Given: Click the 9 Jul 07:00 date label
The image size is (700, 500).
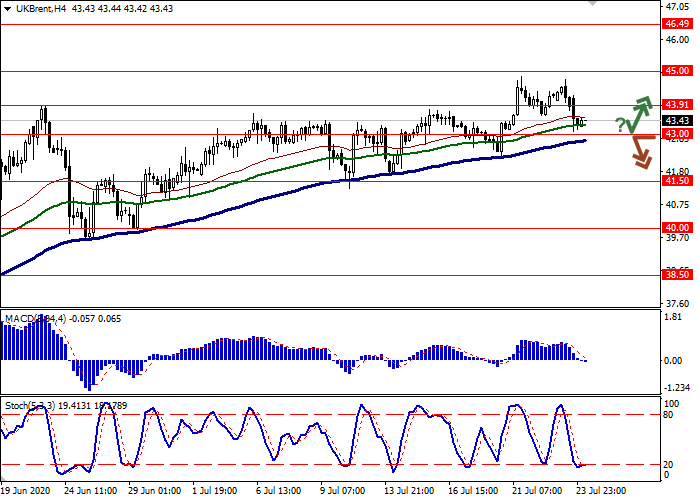Looking at the screenshot, I should click(x=342, y=491).
